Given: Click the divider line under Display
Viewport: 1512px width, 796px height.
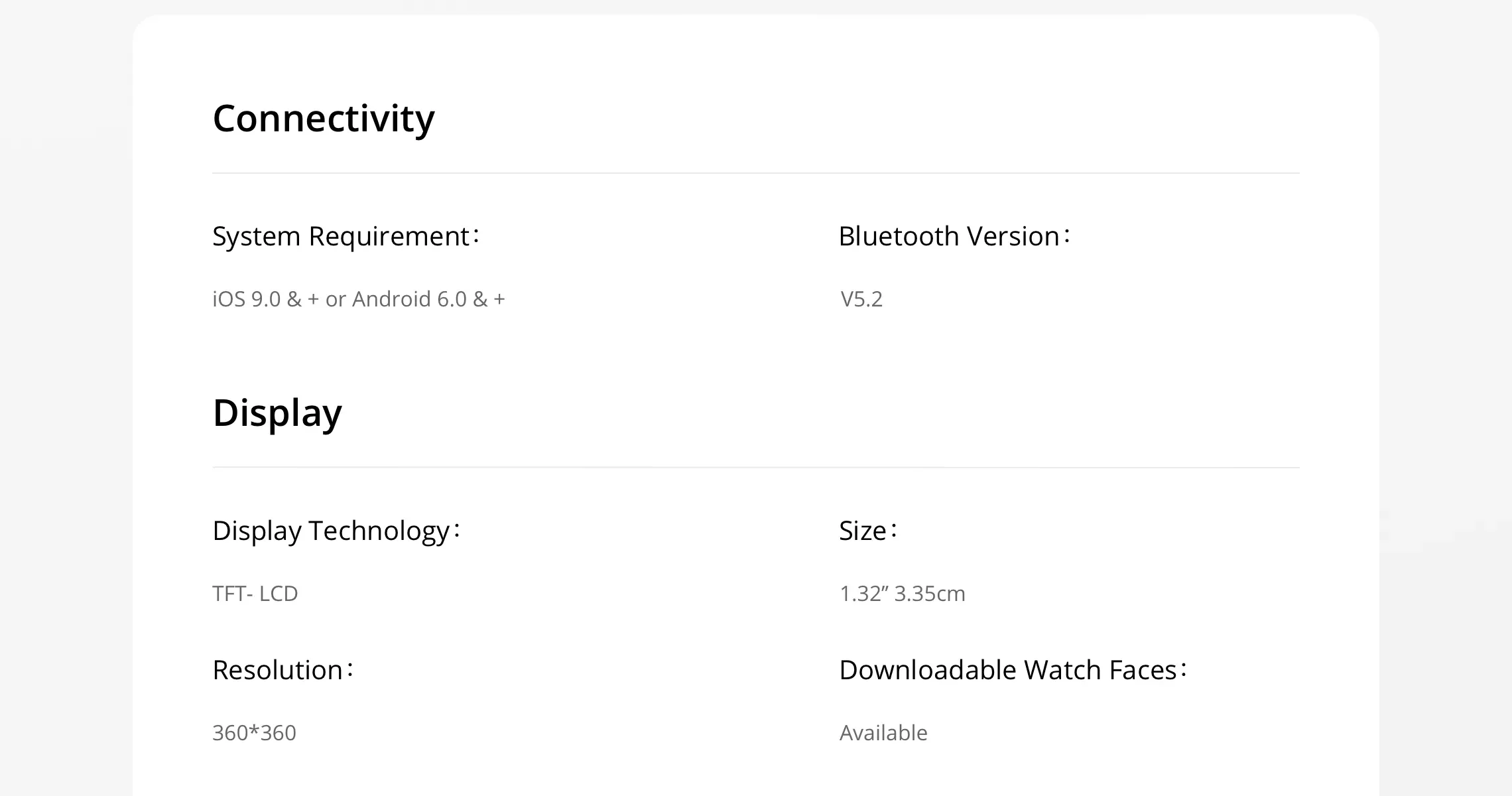Looking at the screenshot, I should point(756,468).
